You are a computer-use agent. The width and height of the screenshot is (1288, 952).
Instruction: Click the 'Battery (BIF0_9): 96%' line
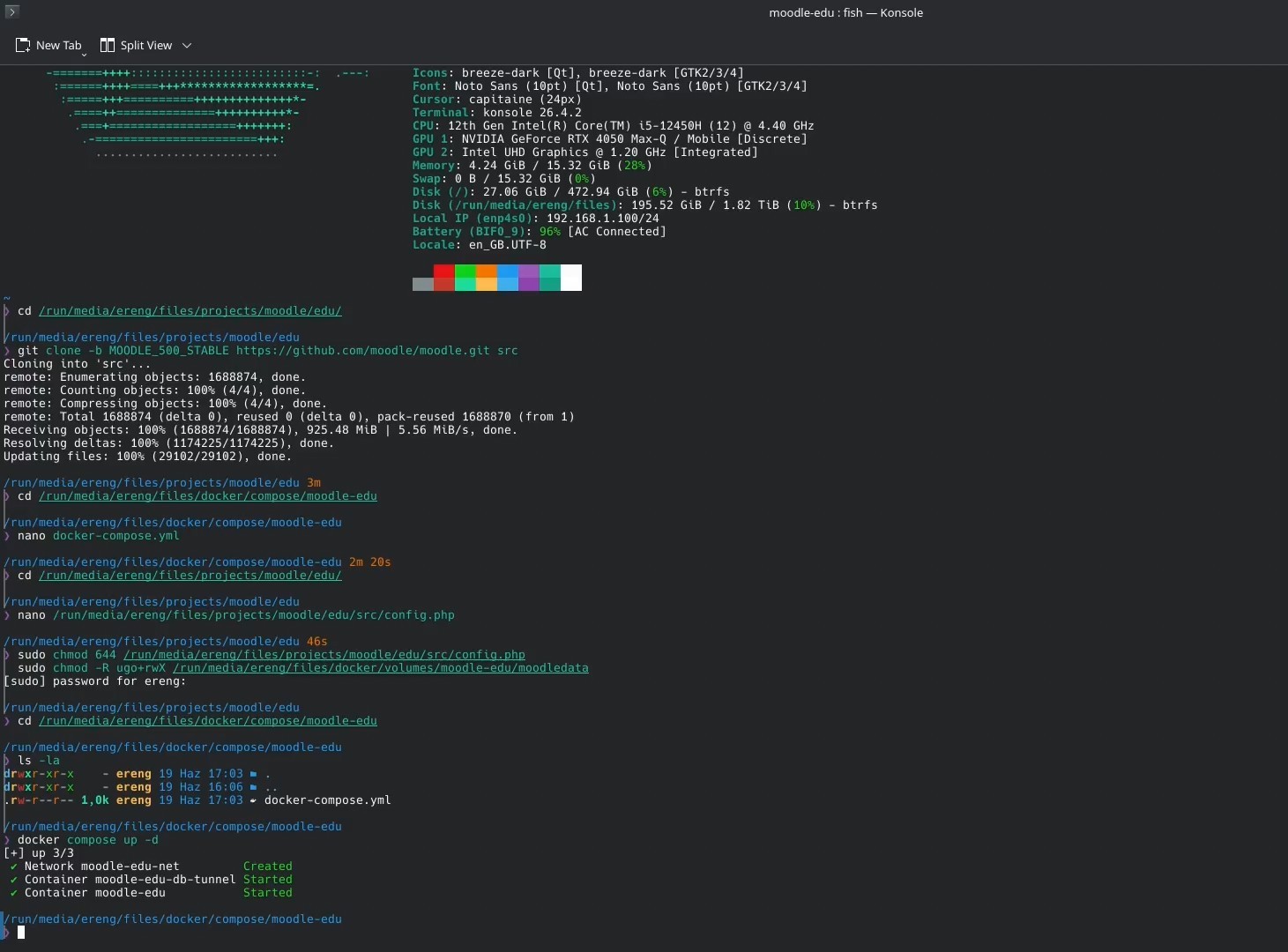pyautogui.click(x=540, y=232)
